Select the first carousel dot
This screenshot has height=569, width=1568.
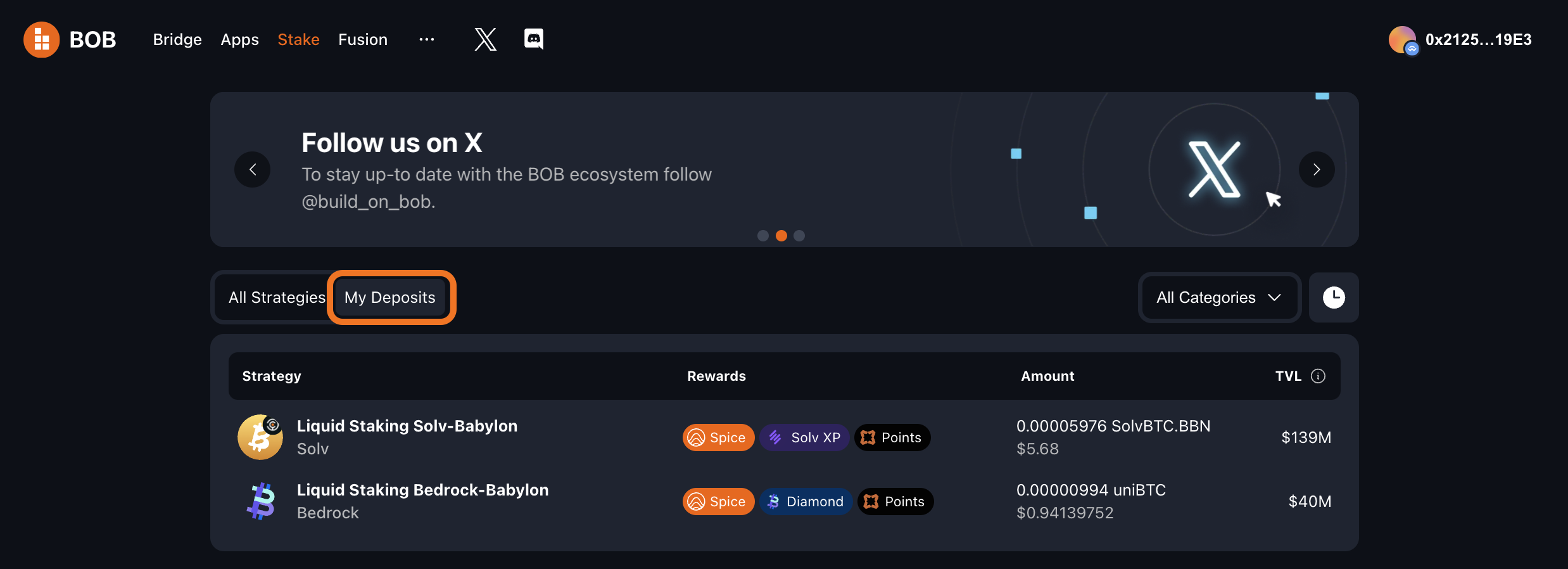(763, 236)
